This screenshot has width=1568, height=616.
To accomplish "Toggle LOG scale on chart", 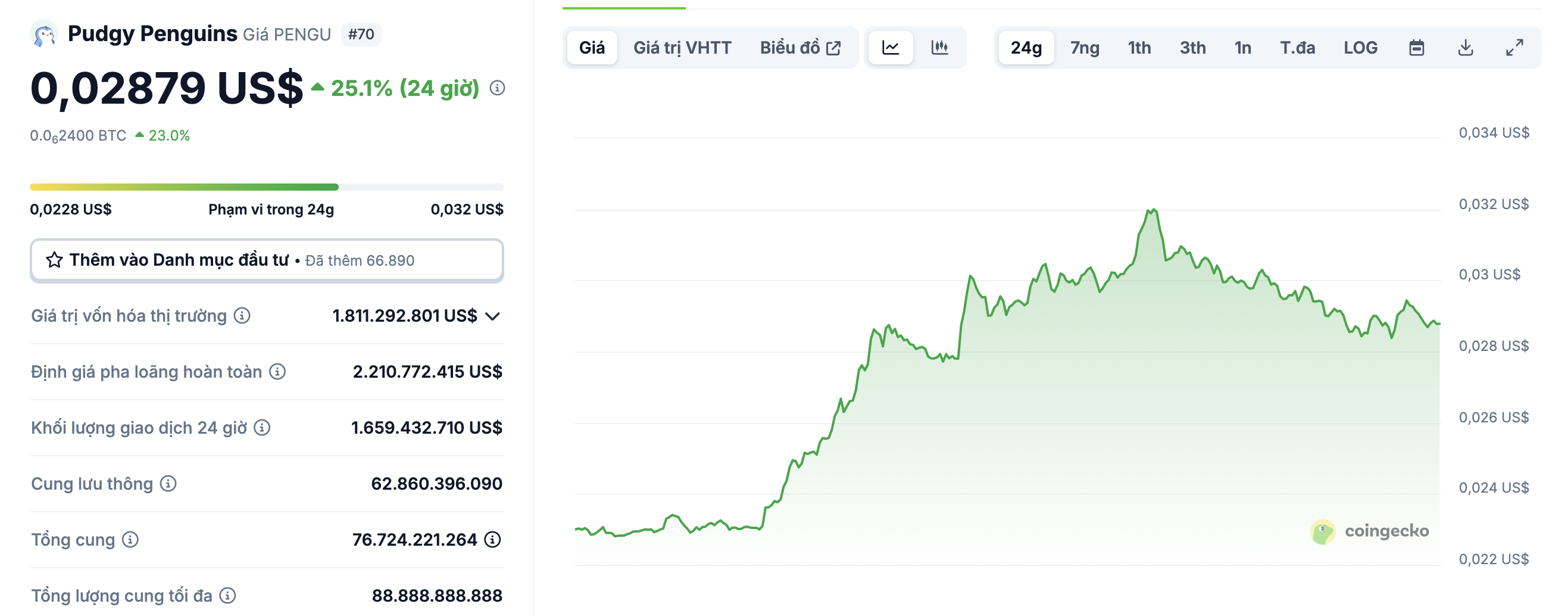I will 1360,48.
